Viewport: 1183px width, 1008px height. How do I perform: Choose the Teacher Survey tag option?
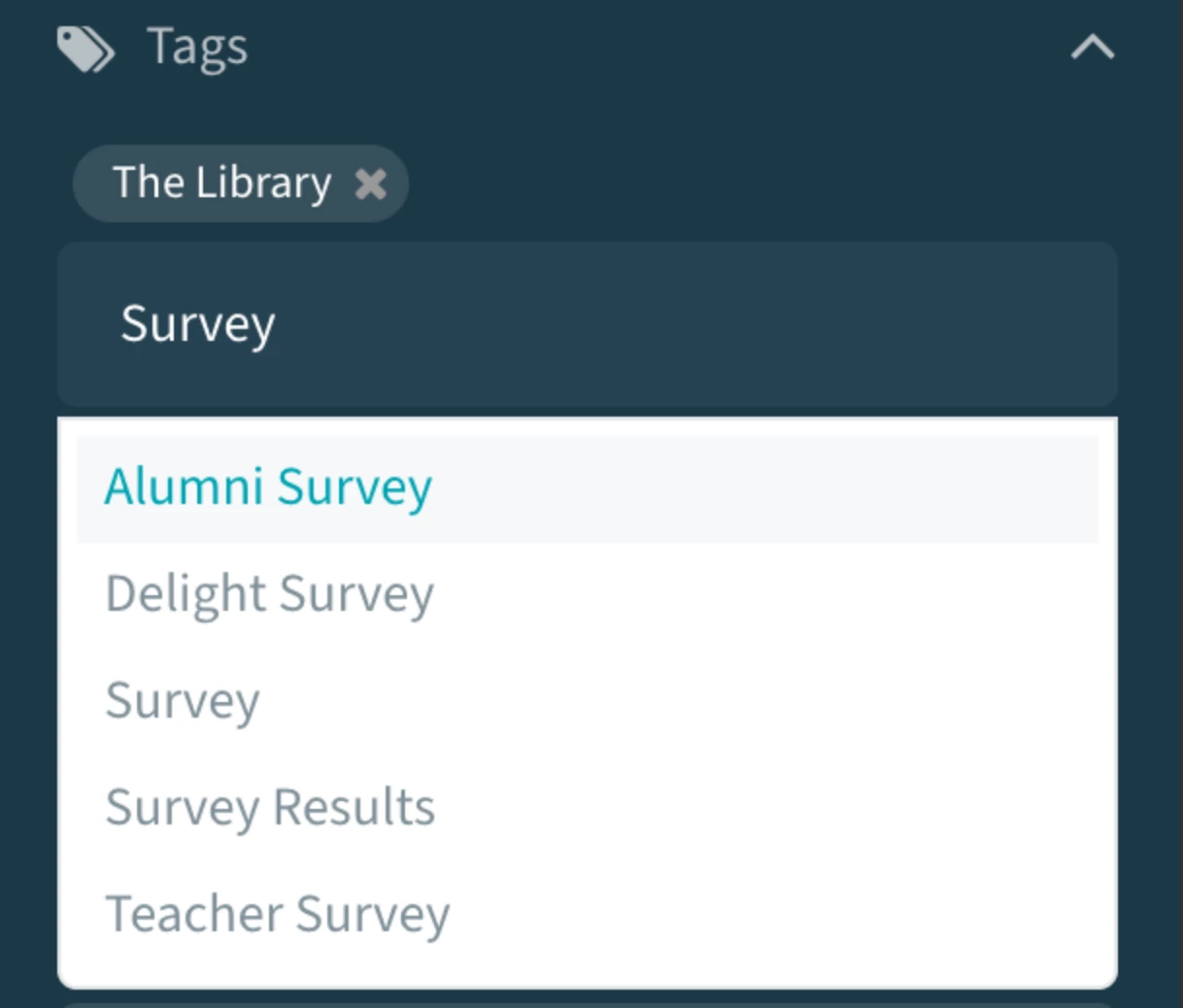[x=278, y=915]
